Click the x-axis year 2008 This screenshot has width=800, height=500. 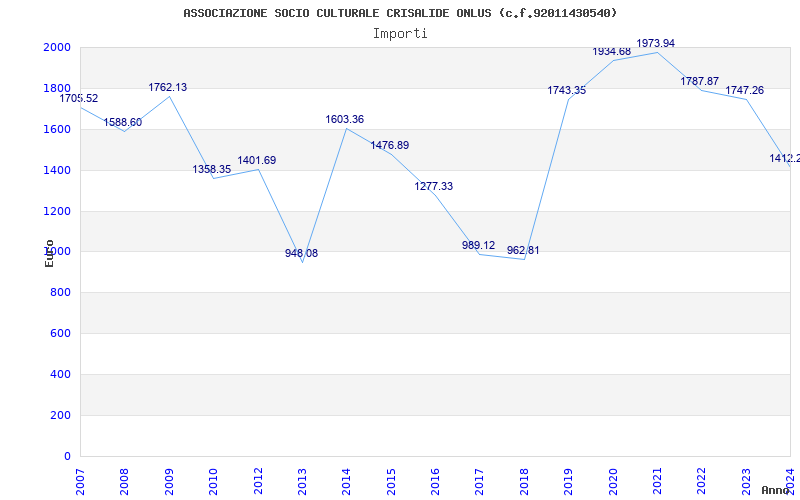click(x=124, y=482)
